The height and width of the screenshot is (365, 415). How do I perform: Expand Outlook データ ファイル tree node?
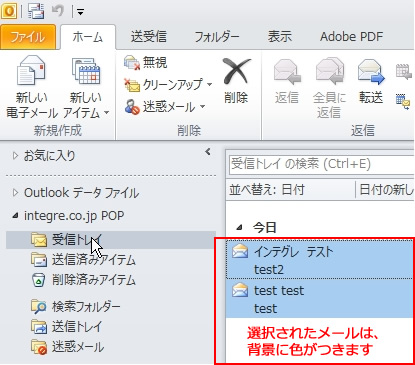pyautogui.click(x=15, y=193)
